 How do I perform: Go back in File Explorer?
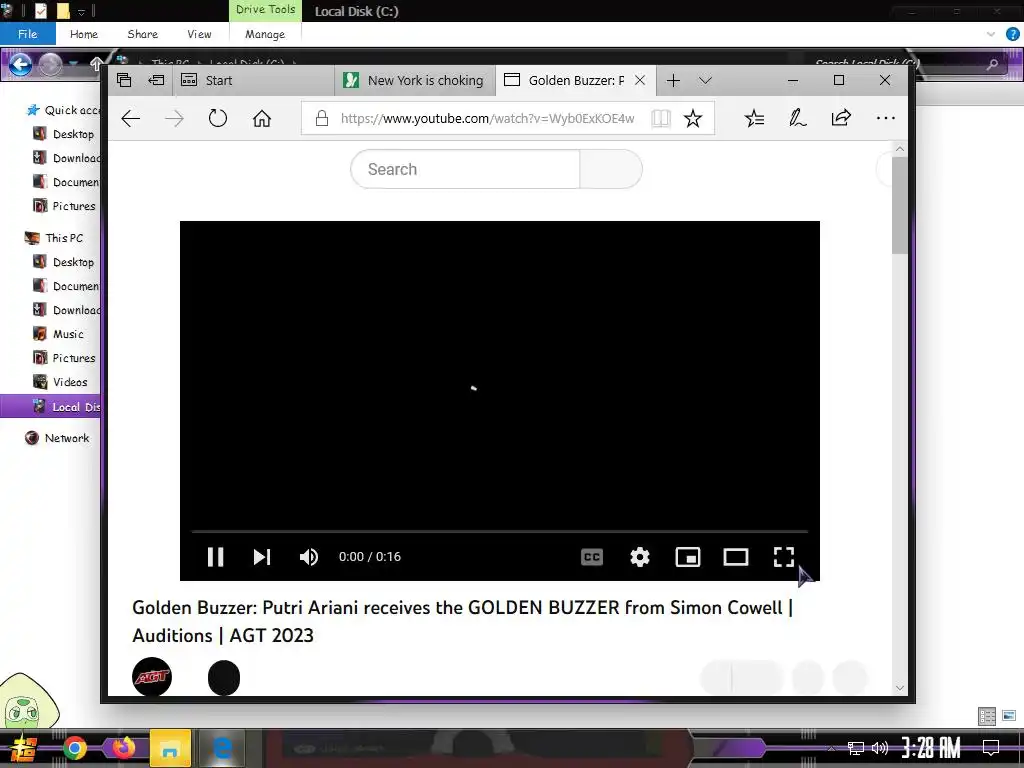[20, 64]
